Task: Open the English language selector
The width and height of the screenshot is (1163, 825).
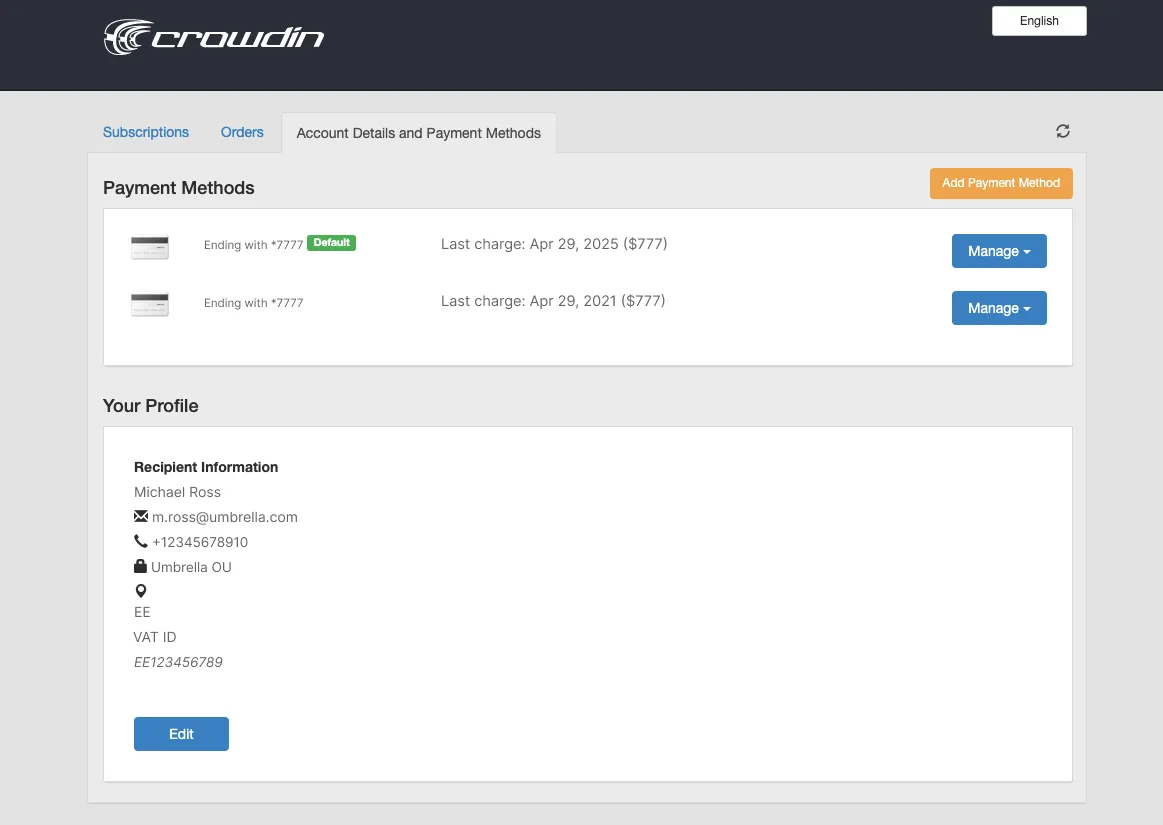Action: coord(1039,21)
